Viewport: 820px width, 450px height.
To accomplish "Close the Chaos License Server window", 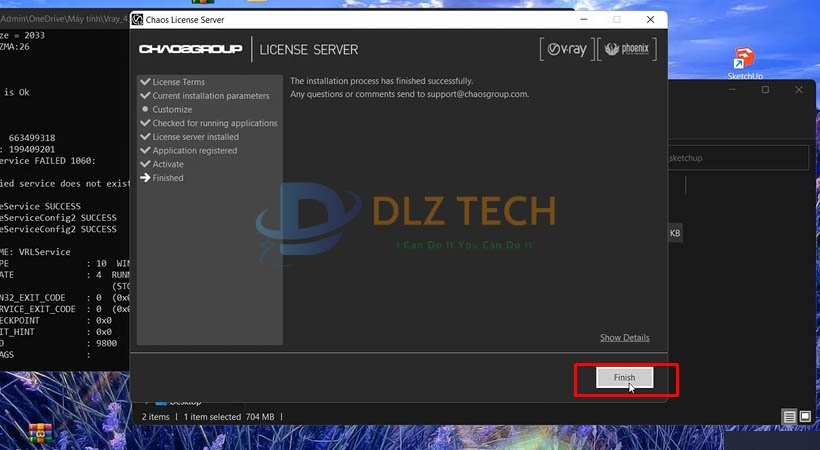I will tap(652, 19).
